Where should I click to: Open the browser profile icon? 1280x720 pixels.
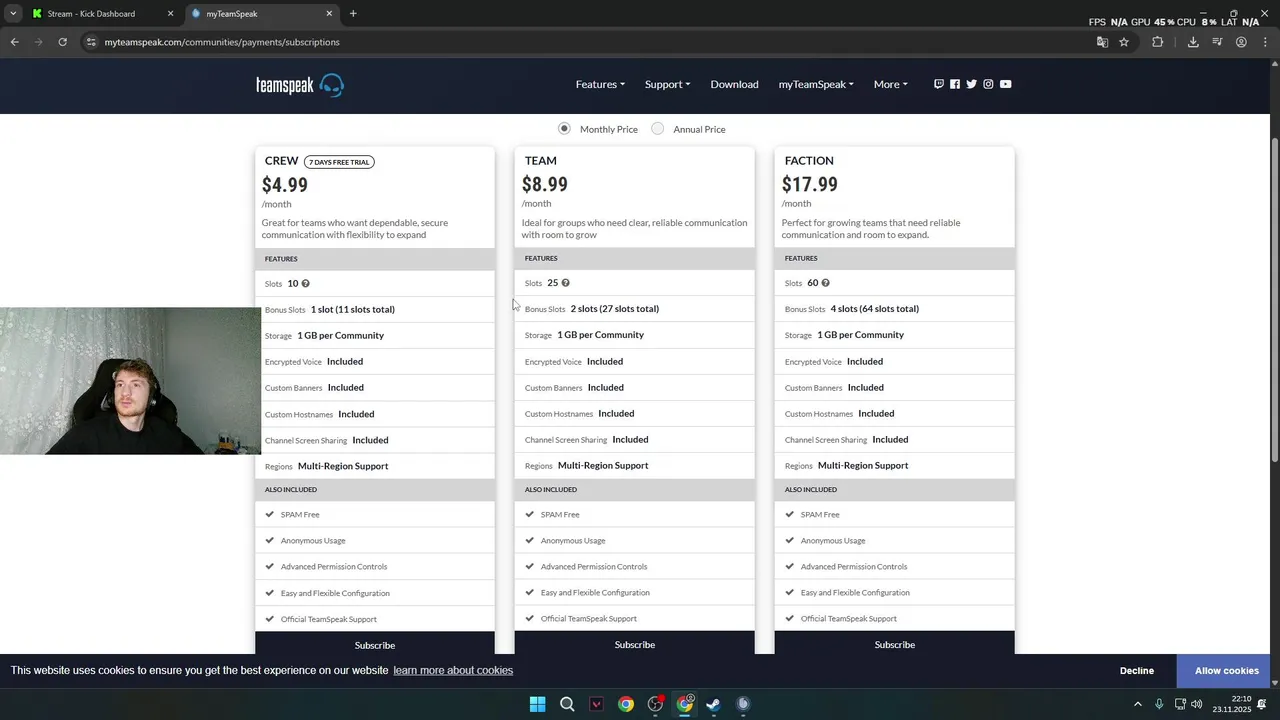click(1241, 42)
